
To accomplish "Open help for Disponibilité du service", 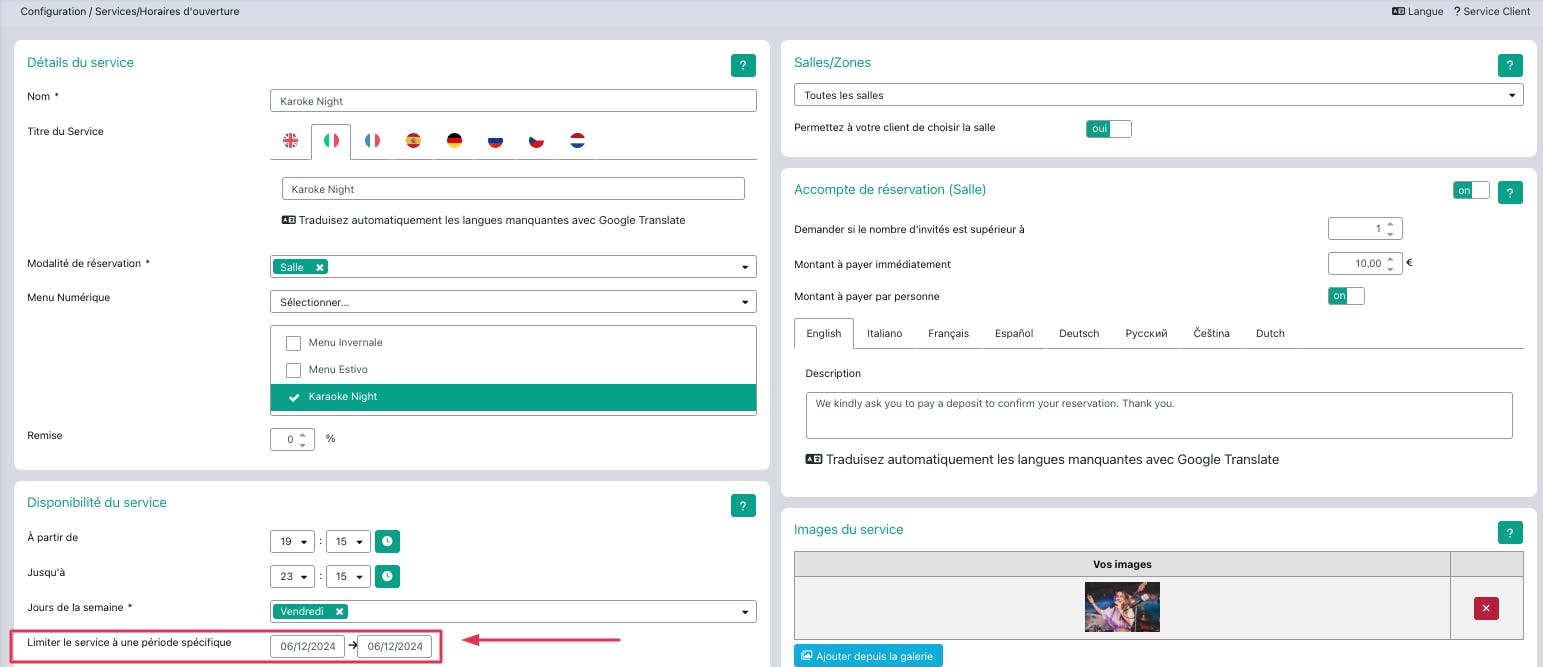I will click(x=743, y=506).
